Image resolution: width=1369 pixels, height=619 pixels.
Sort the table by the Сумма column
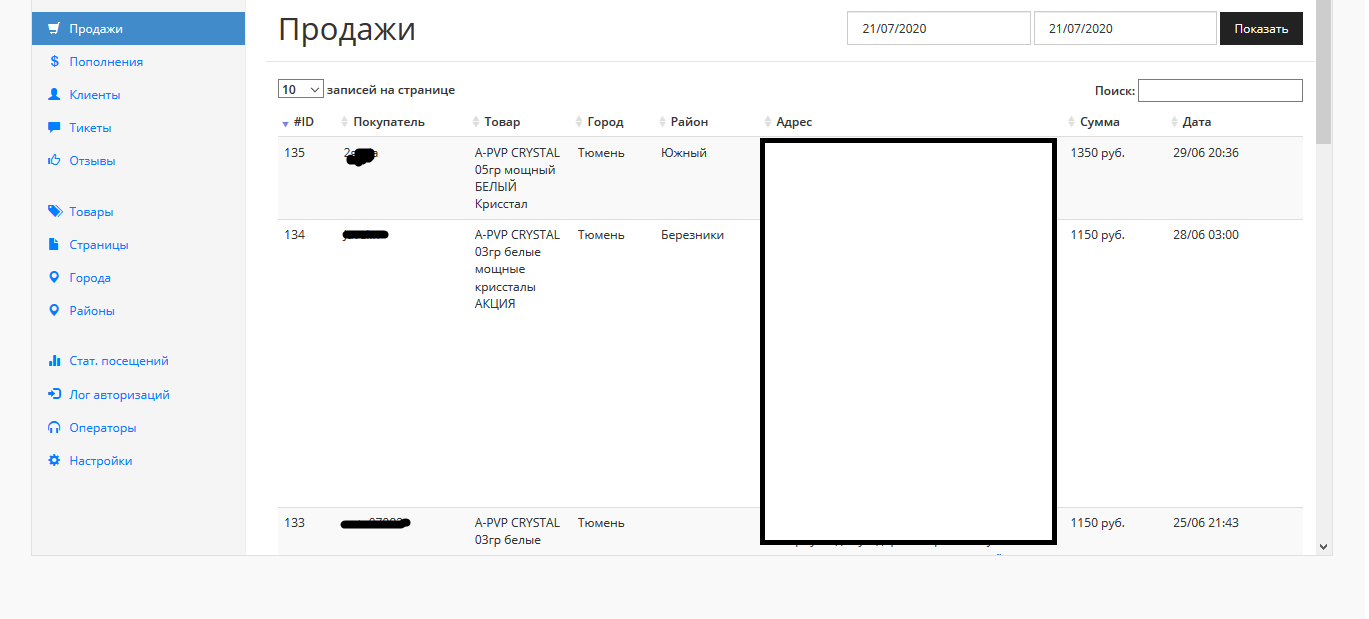[x=1099, y=122]
